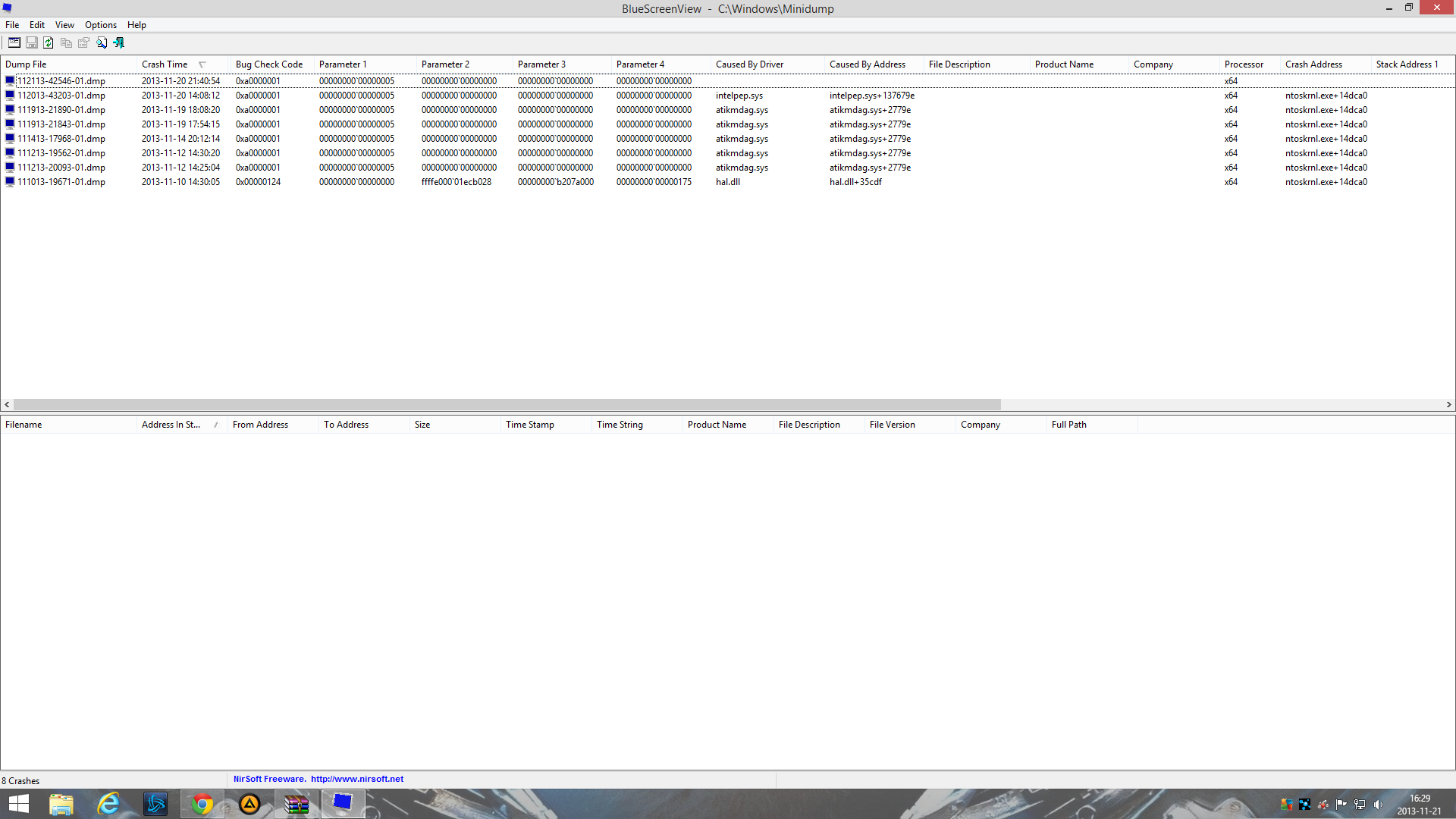Click Filename header in lower pane

point(68,425)
